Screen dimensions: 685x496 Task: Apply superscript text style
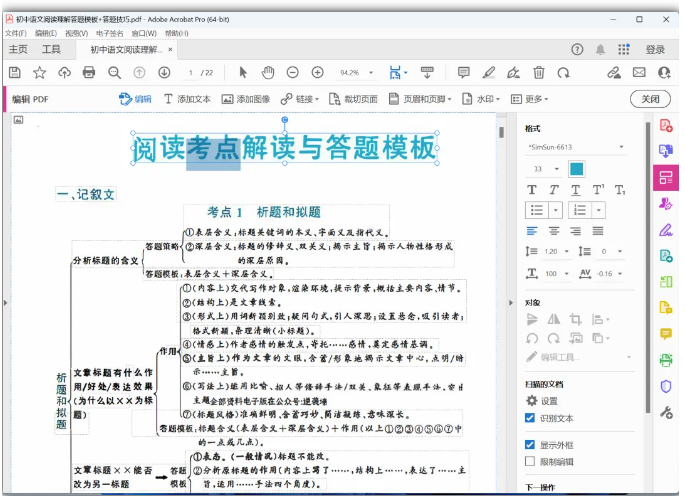(x=598, y=190)
